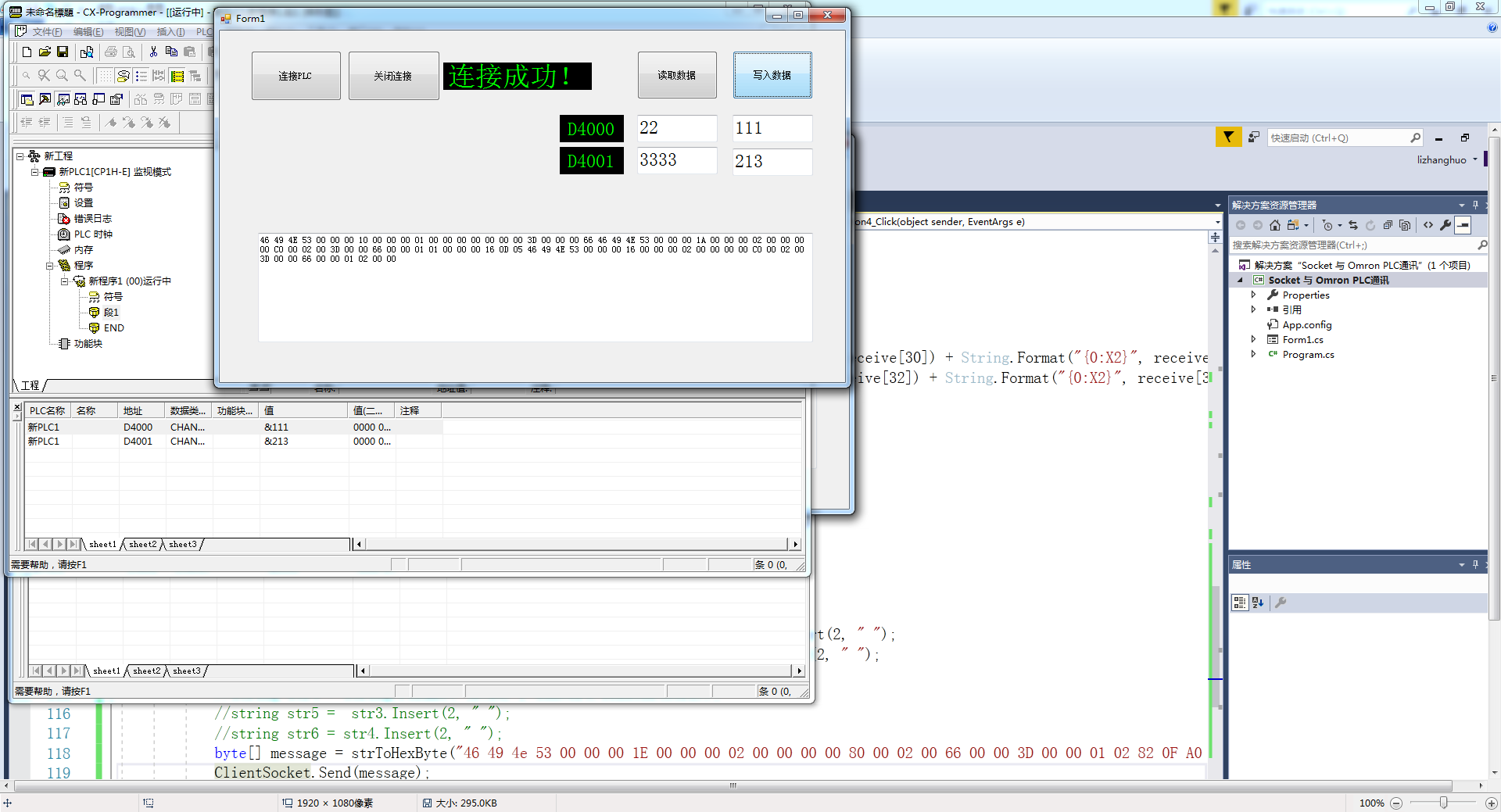
Task: Toggle Solution Explorer show all files icon
Action: [1405, 225]
